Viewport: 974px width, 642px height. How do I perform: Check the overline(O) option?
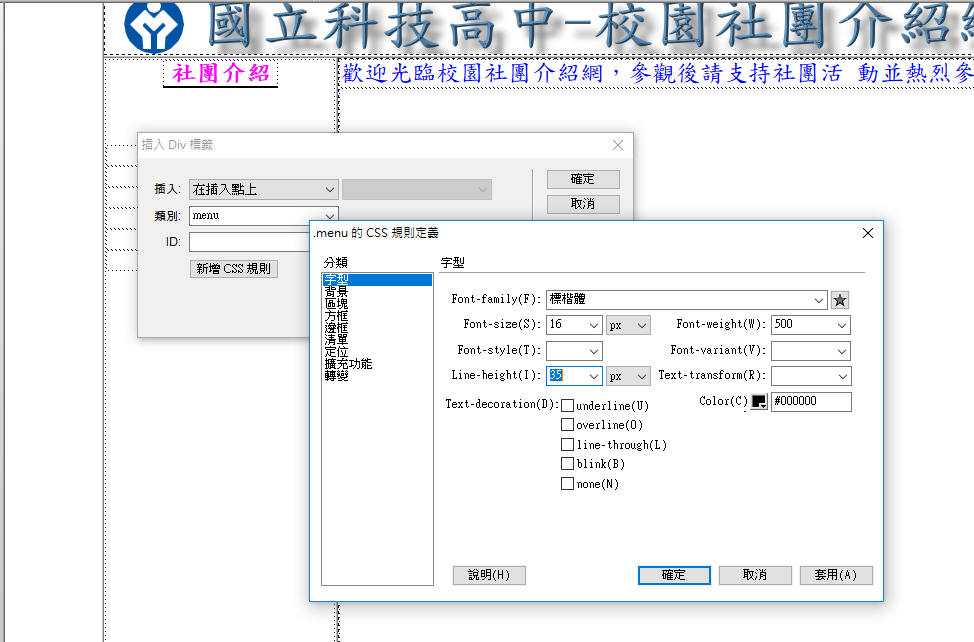point(568,425)
